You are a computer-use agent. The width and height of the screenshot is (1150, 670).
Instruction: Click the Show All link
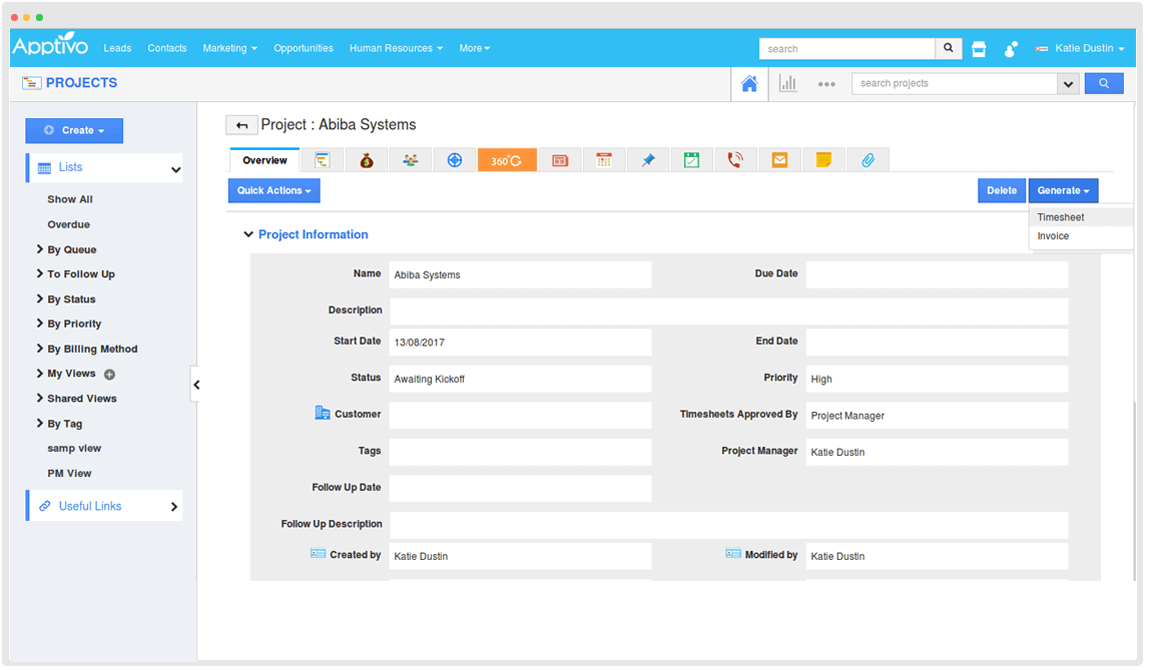tap(70, 200)
